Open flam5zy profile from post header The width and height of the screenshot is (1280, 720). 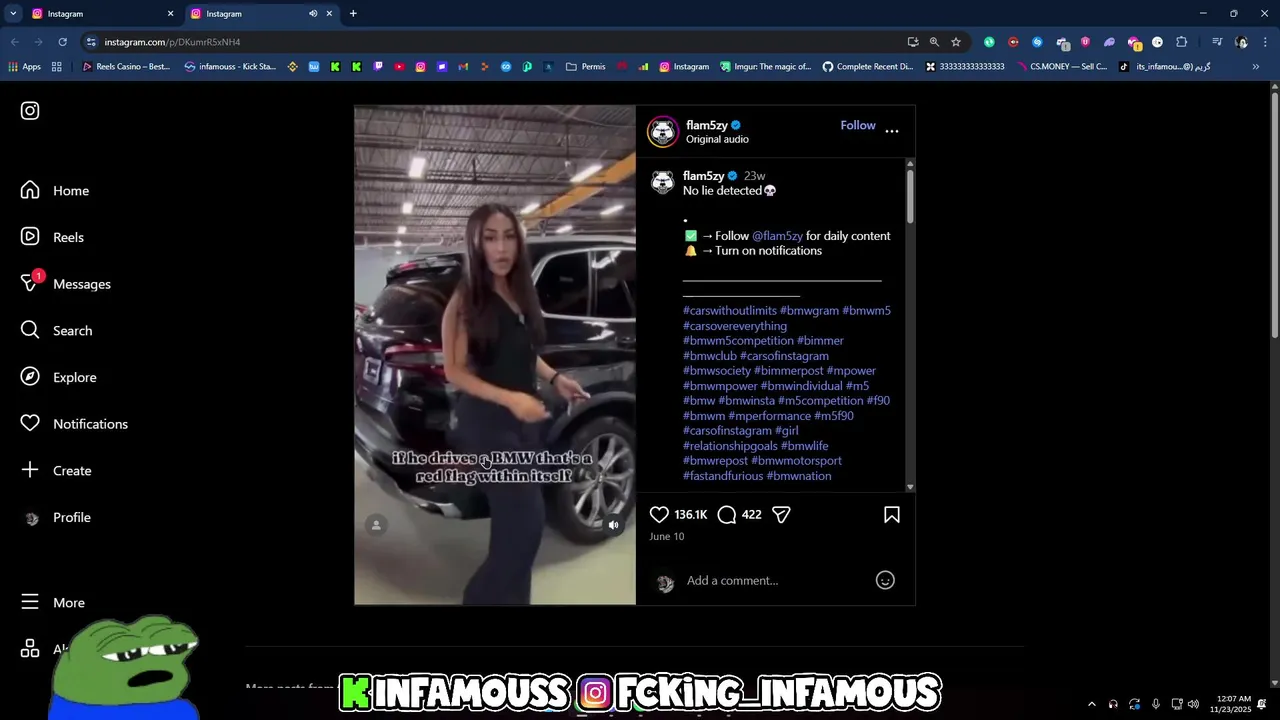[x=706, y=125]
